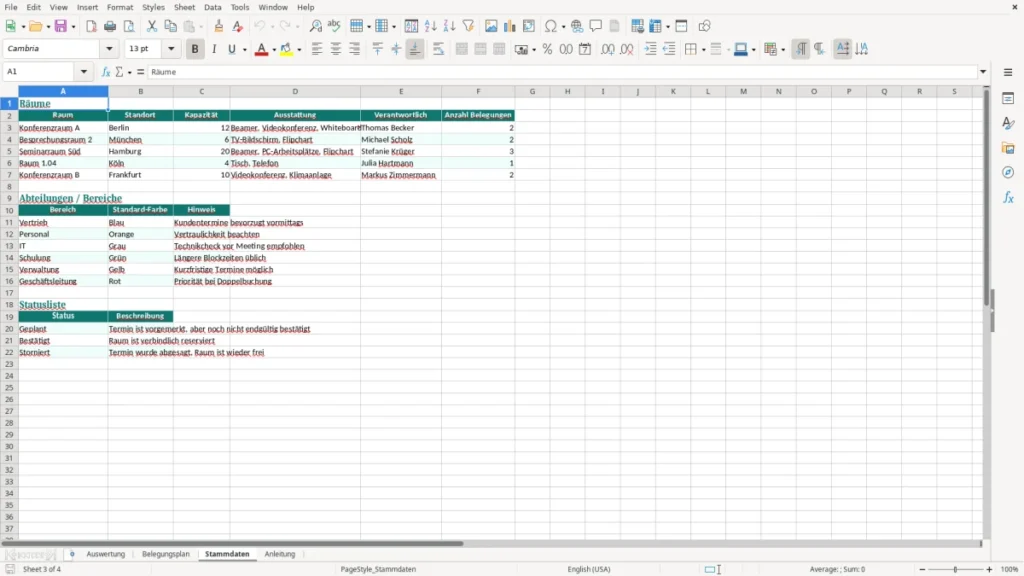This screenshot has width=1024, height=576.
Task: Increase indent icon
Action: (650, 49)
